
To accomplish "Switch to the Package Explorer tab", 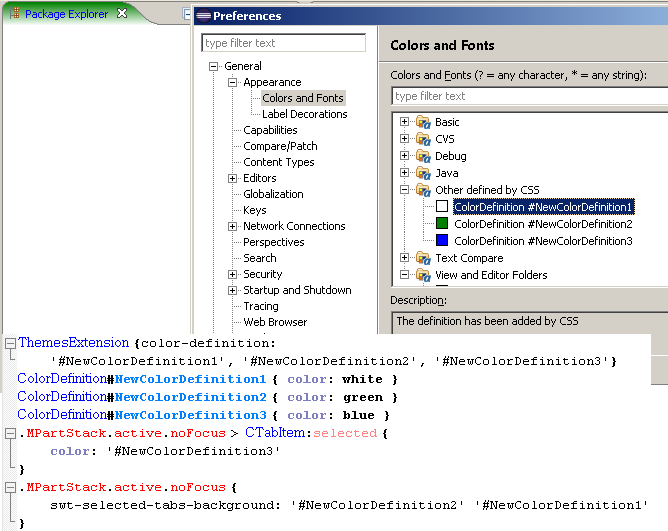I will coord(66,14).
